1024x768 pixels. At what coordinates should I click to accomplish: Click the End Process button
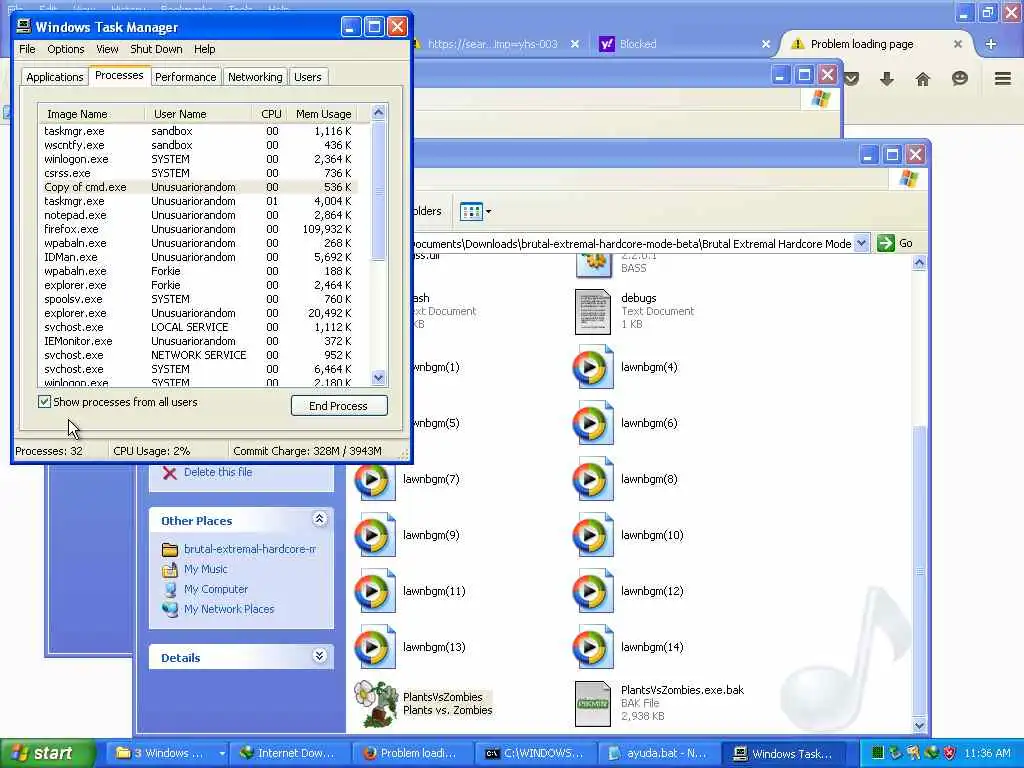(x=339, y=406)
